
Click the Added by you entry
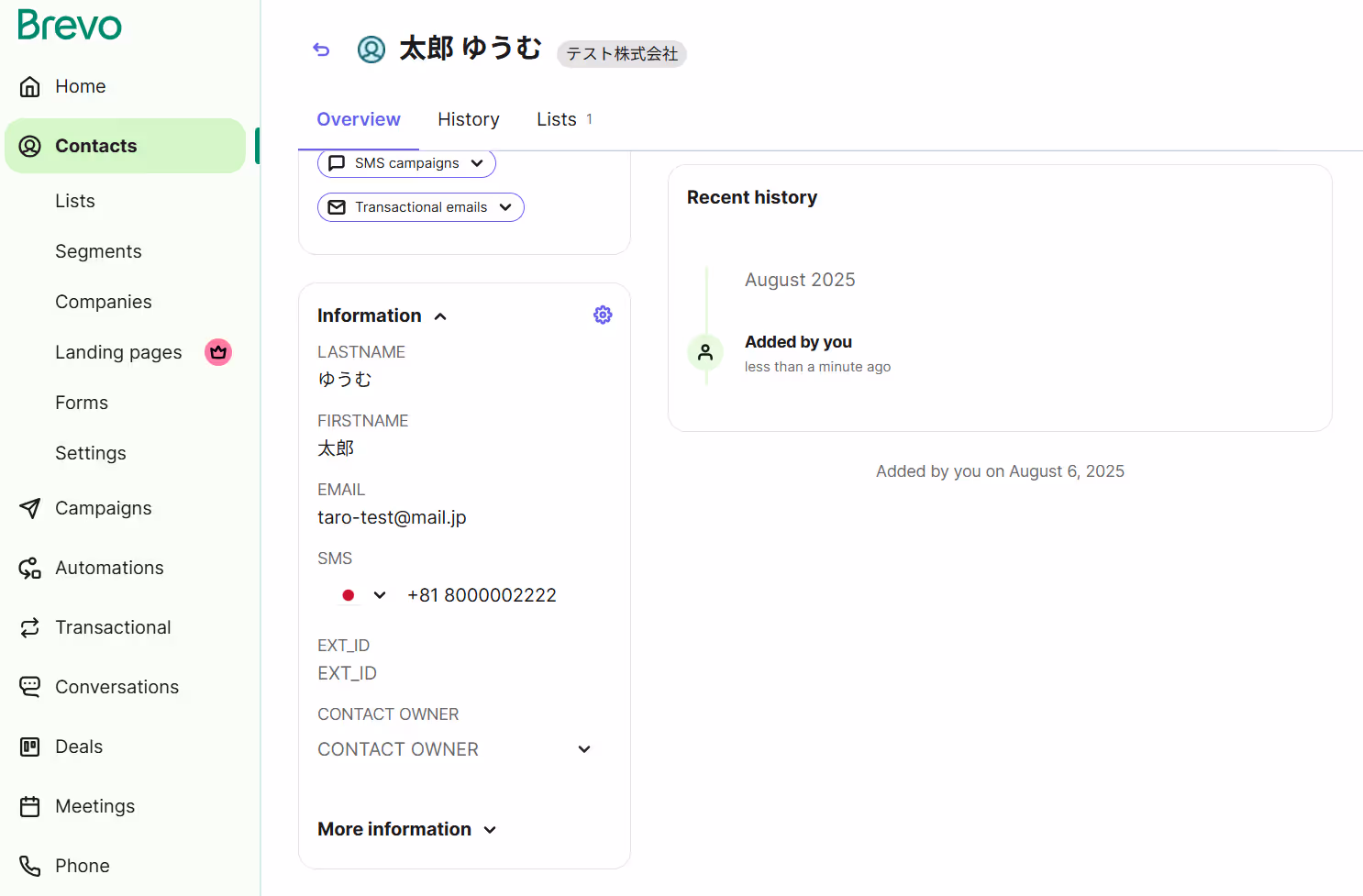[x=798, y=342]
